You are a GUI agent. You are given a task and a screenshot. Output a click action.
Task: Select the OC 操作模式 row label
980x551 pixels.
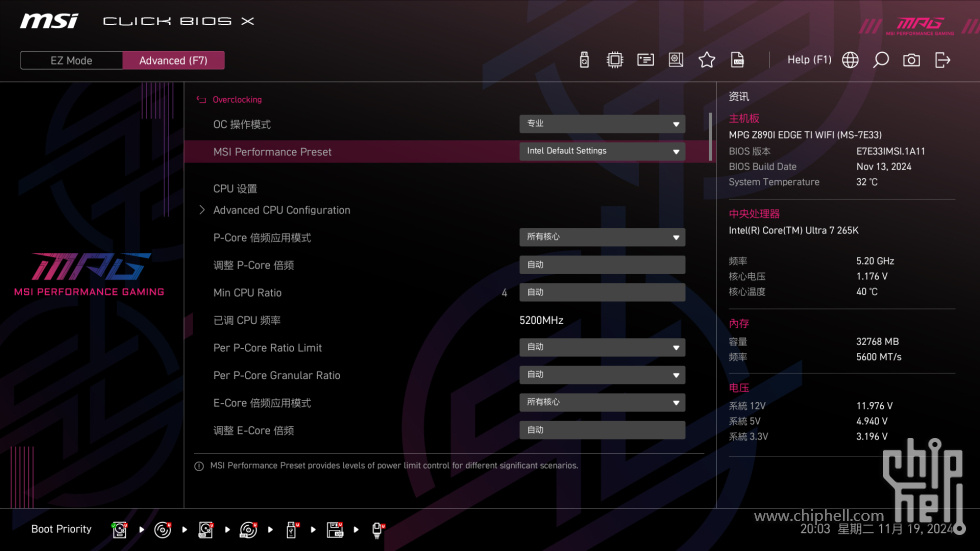pos(241,124)
